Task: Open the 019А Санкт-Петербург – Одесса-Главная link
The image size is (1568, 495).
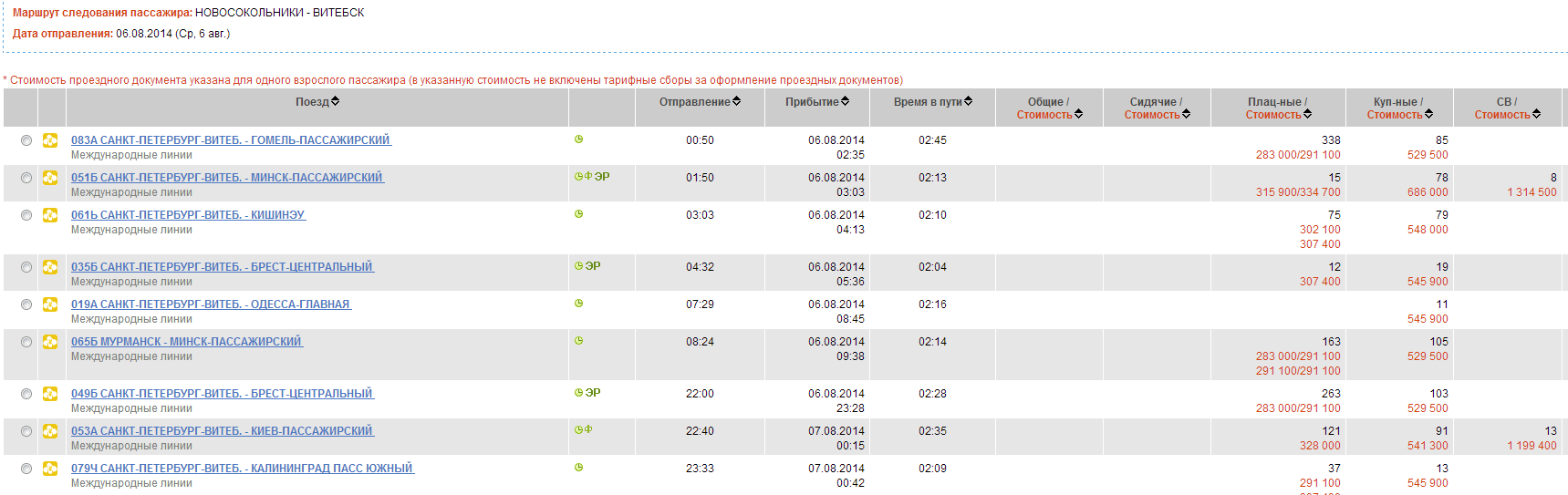Action: point(211,304)
